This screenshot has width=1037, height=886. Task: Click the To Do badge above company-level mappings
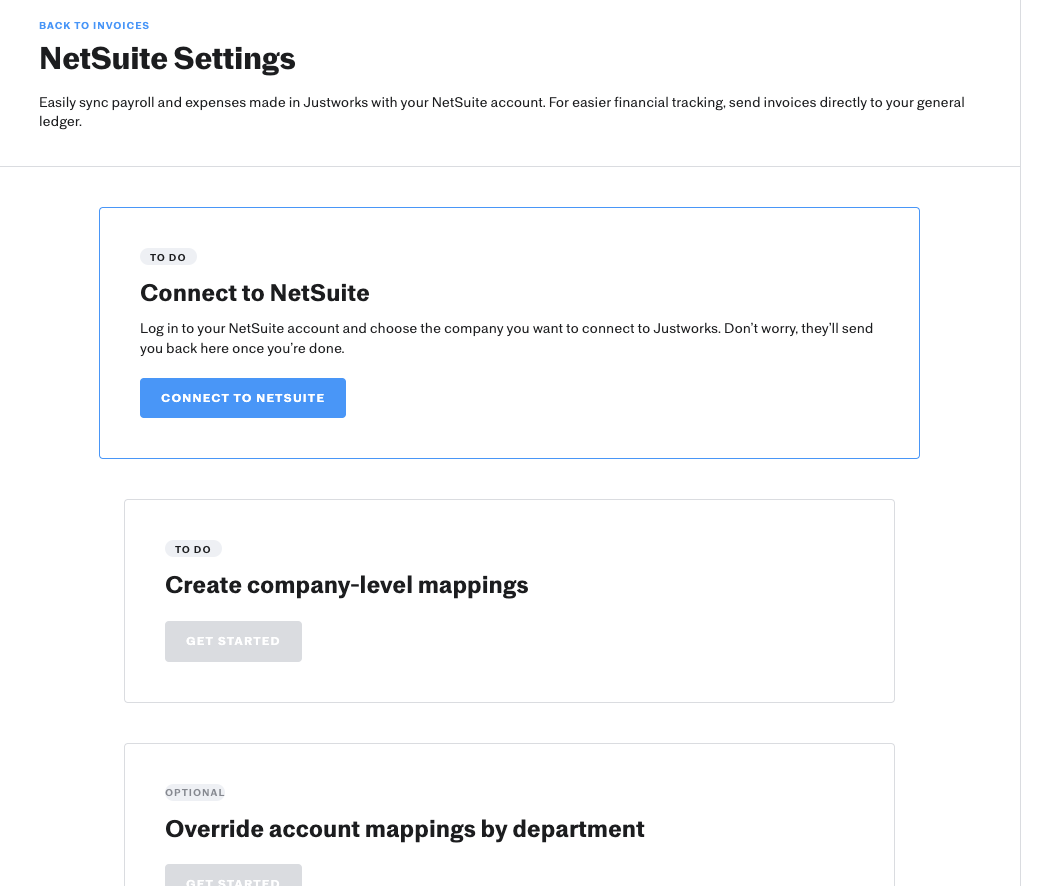coord(193,549)
